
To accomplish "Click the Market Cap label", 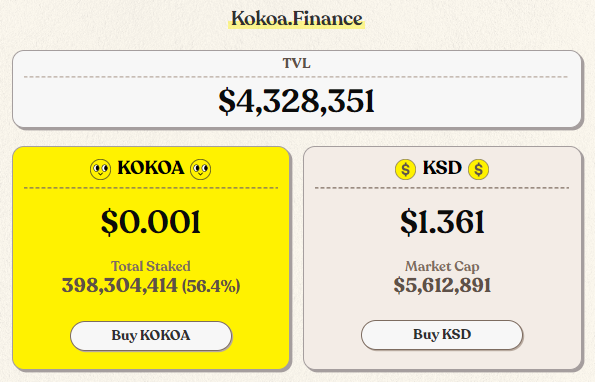I will (442, 266).
